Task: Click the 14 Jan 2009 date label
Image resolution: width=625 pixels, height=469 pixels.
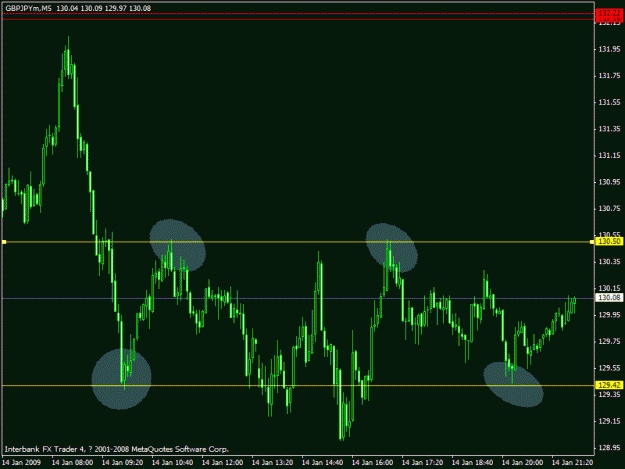Action: 21,463
